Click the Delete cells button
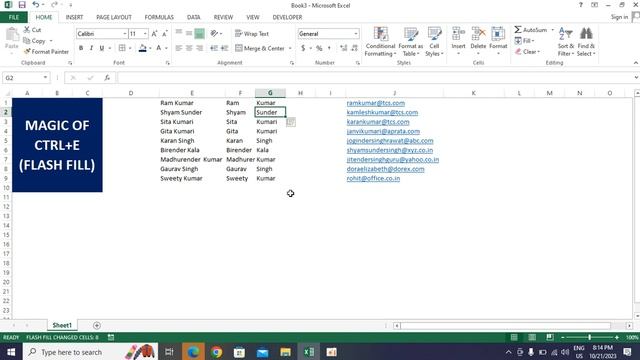The height and width of the screenshot is (360, 640). pos(478,42)
